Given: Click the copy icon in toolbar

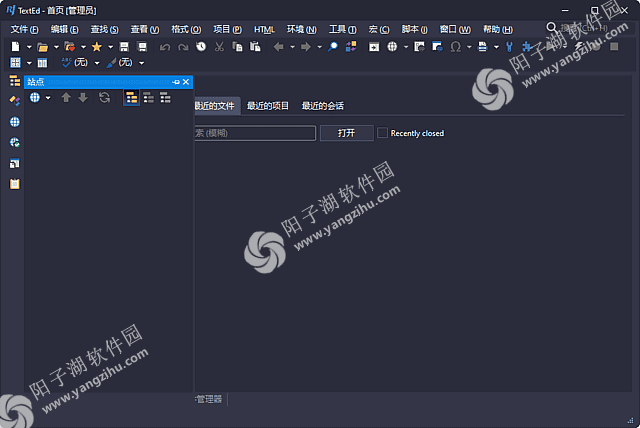Looking at the screenshot, I should (237, 47).
